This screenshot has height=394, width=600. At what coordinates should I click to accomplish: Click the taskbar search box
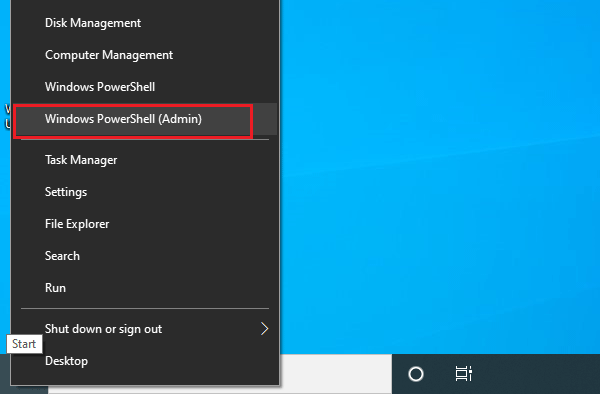pyautogui.click(x=336, y=374)
